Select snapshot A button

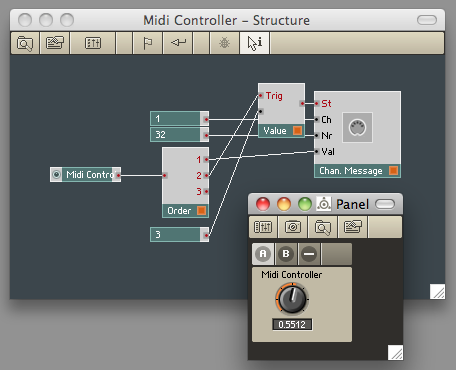click(263, 254)
